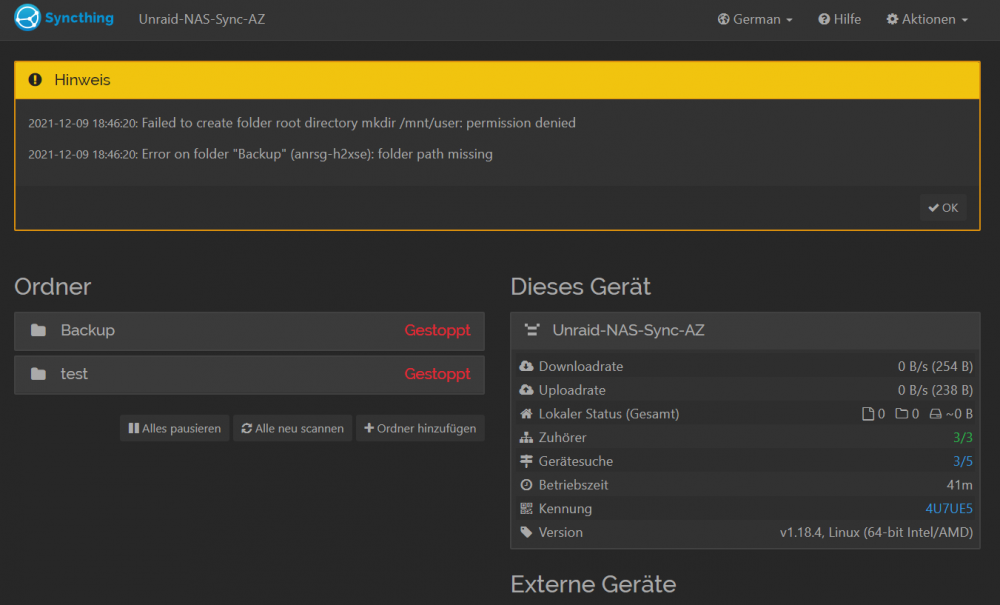This screenshot has height=605, width=1000.
Task: Open the 4U7UE5 device ID link
Action: coord(949,508)
